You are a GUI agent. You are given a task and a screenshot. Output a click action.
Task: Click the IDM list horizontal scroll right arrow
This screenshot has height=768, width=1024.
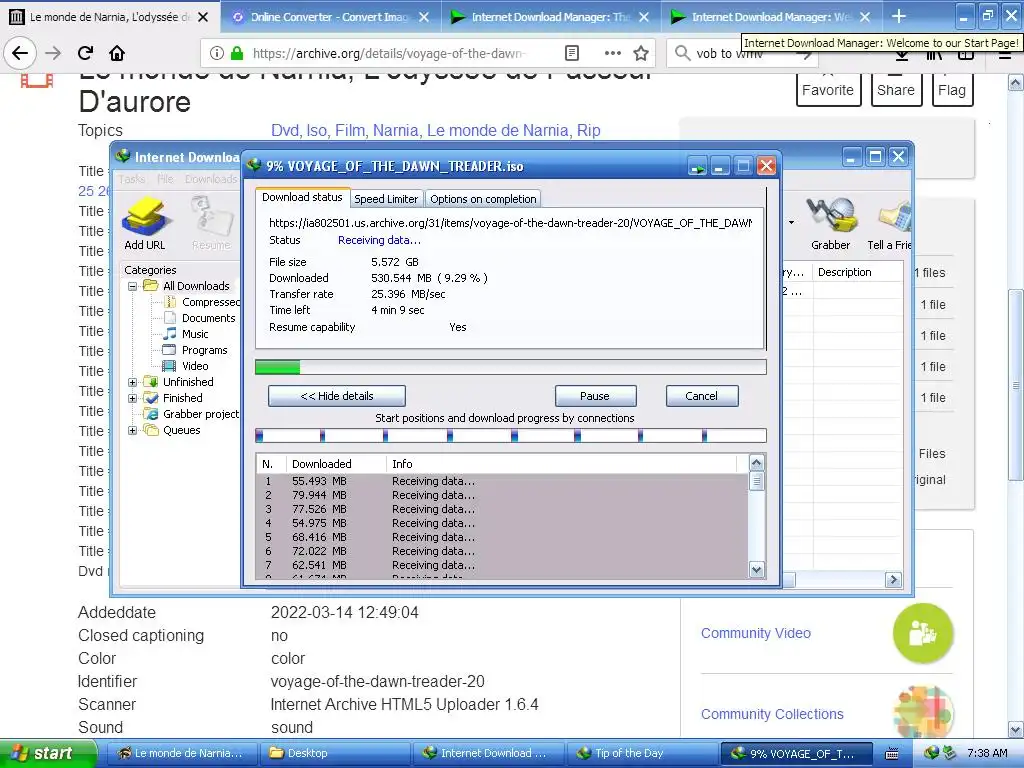[x=893, y=579]
